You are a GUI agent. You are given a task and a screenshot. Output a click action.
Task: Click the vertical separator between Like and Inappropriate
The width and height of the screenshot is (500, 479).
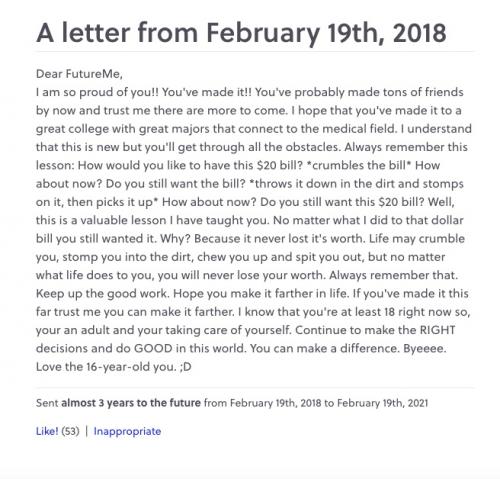point(87,431)
